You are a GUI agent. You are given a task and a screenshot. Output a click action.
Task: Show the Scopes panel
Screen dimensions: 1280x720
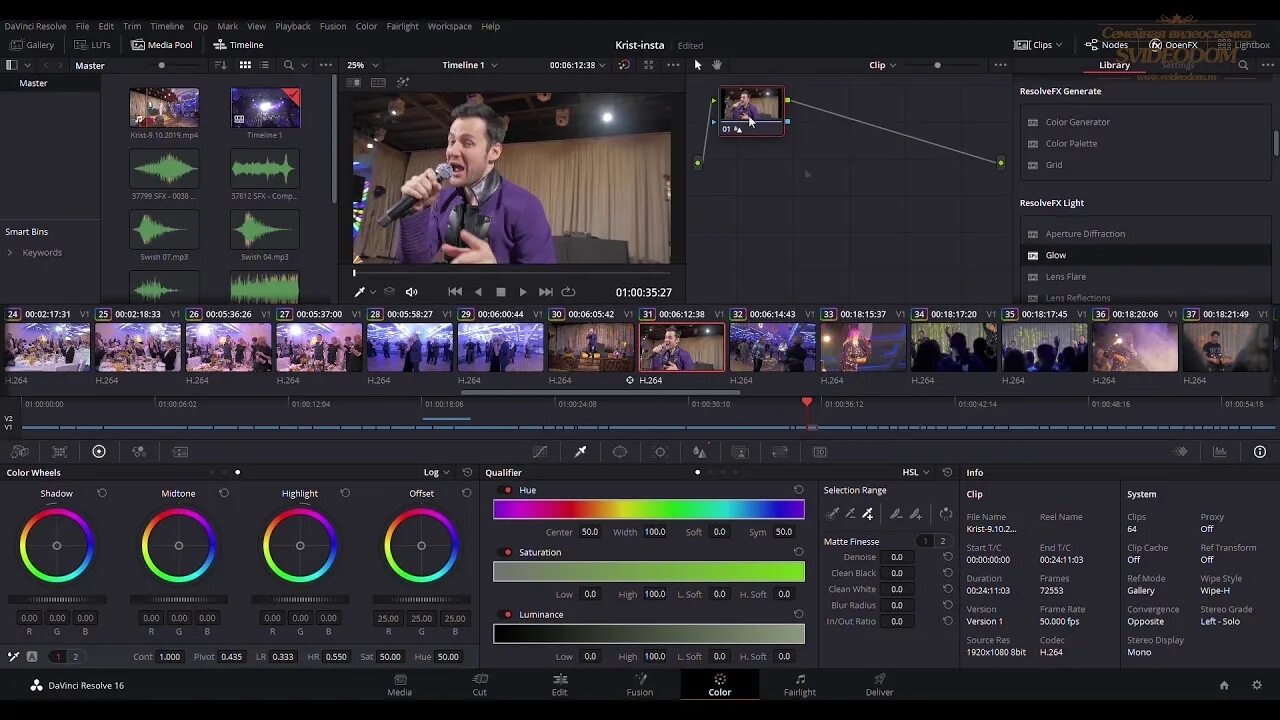pyautogui.click(x=1220, y=452)
